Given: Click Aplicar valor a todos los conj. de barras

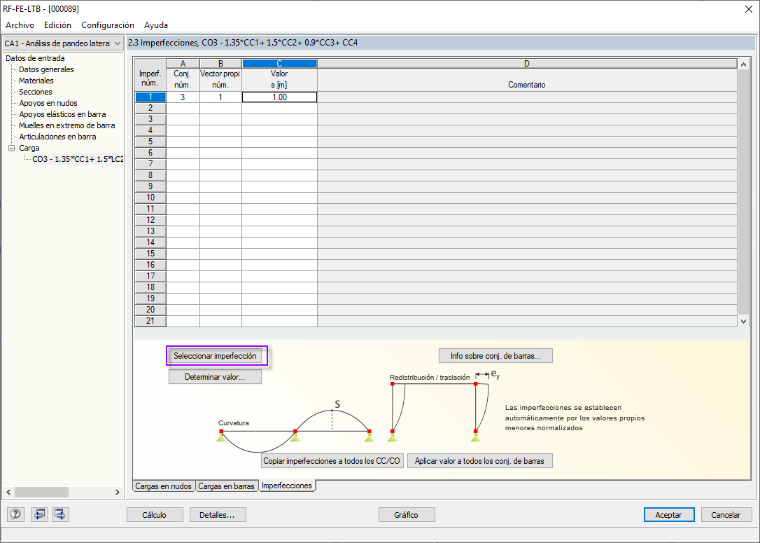Looking at the screenshot, I should coord(480,461).
